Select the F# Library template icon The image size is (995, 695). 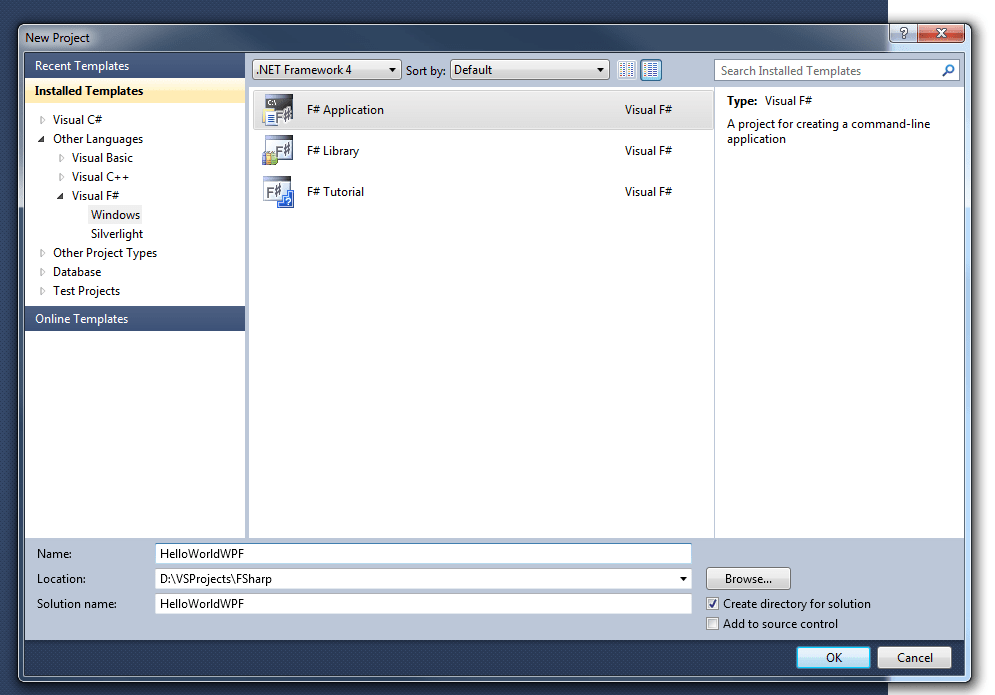[x=278, y=150]
